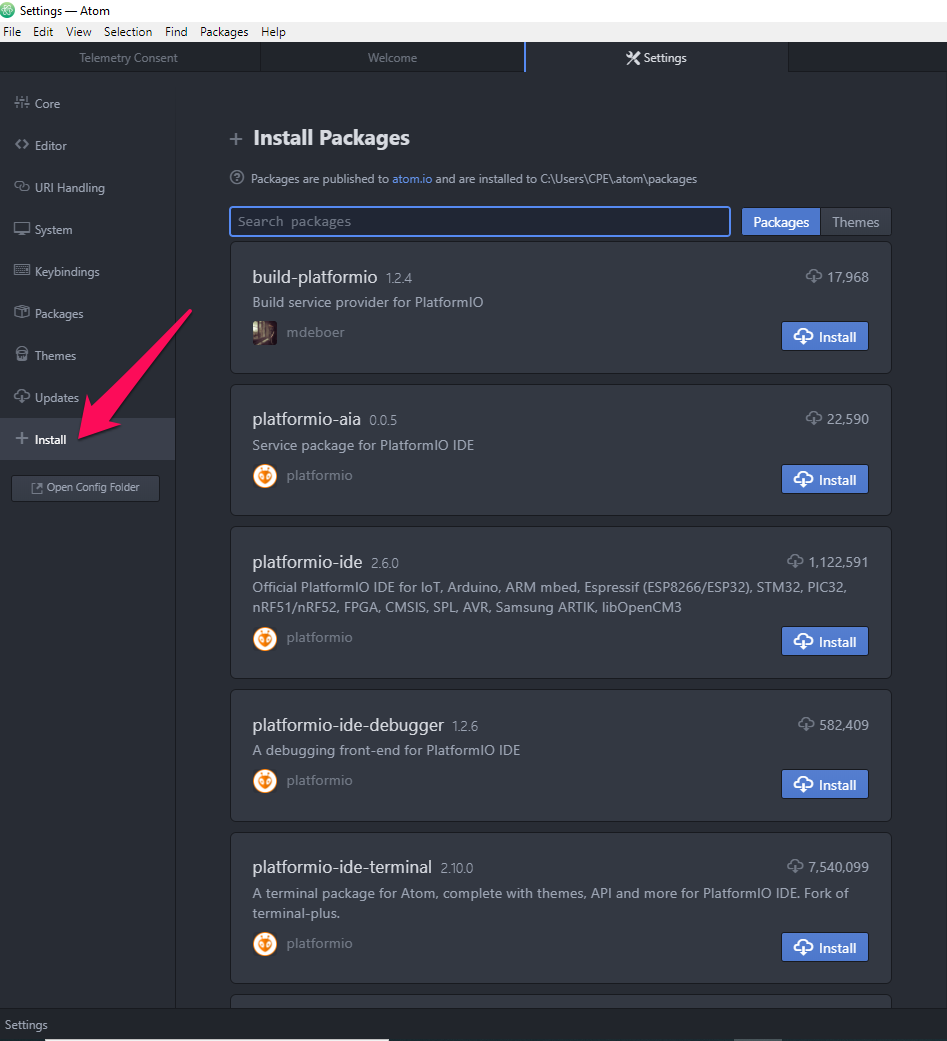The image size is (947, 1041).
Task: Switch search to Themes mode
Action: coord(855,222)
